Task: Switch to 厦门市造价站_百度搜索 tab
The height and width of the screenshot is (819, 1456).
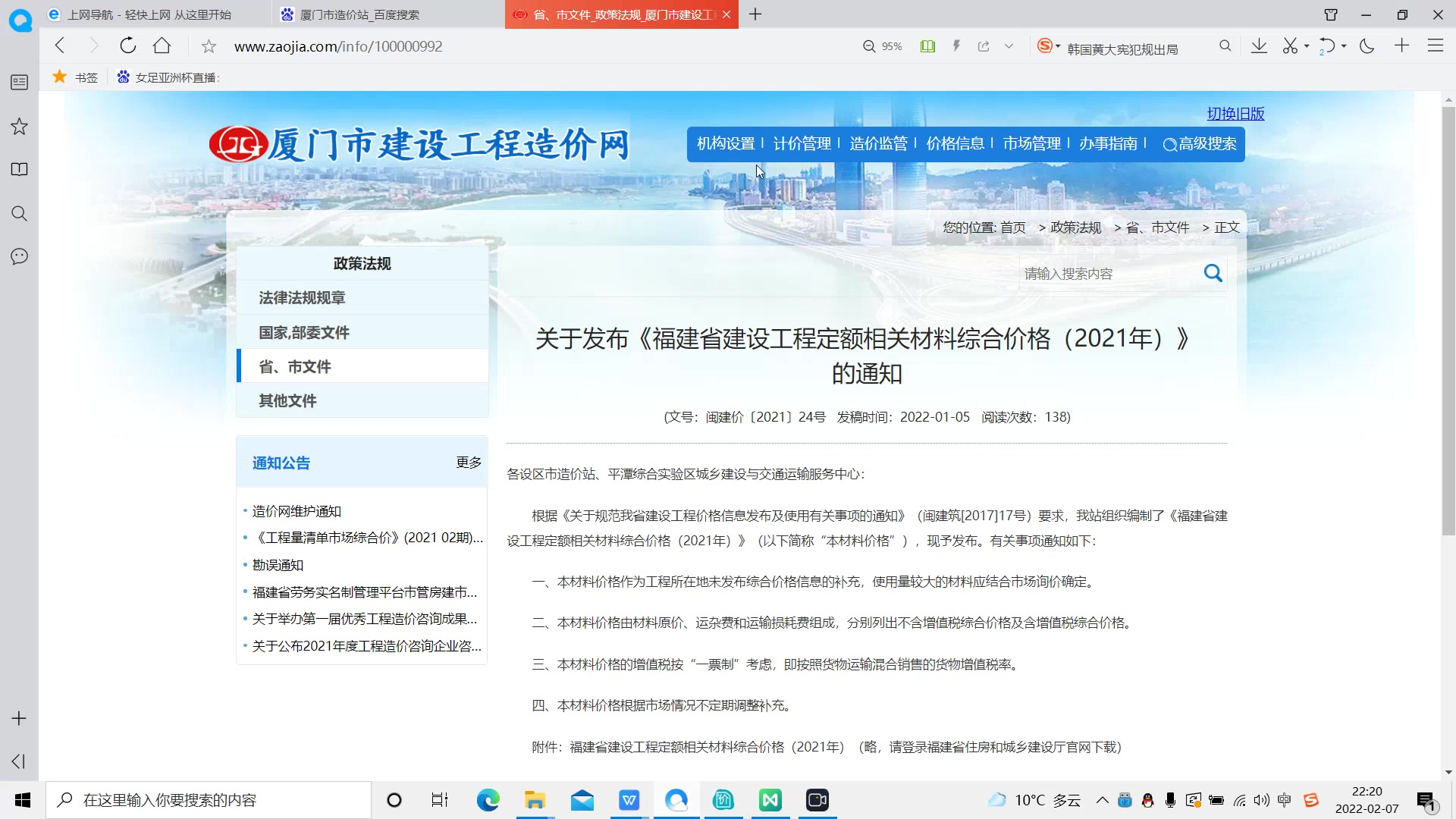Action: [388, 14]
